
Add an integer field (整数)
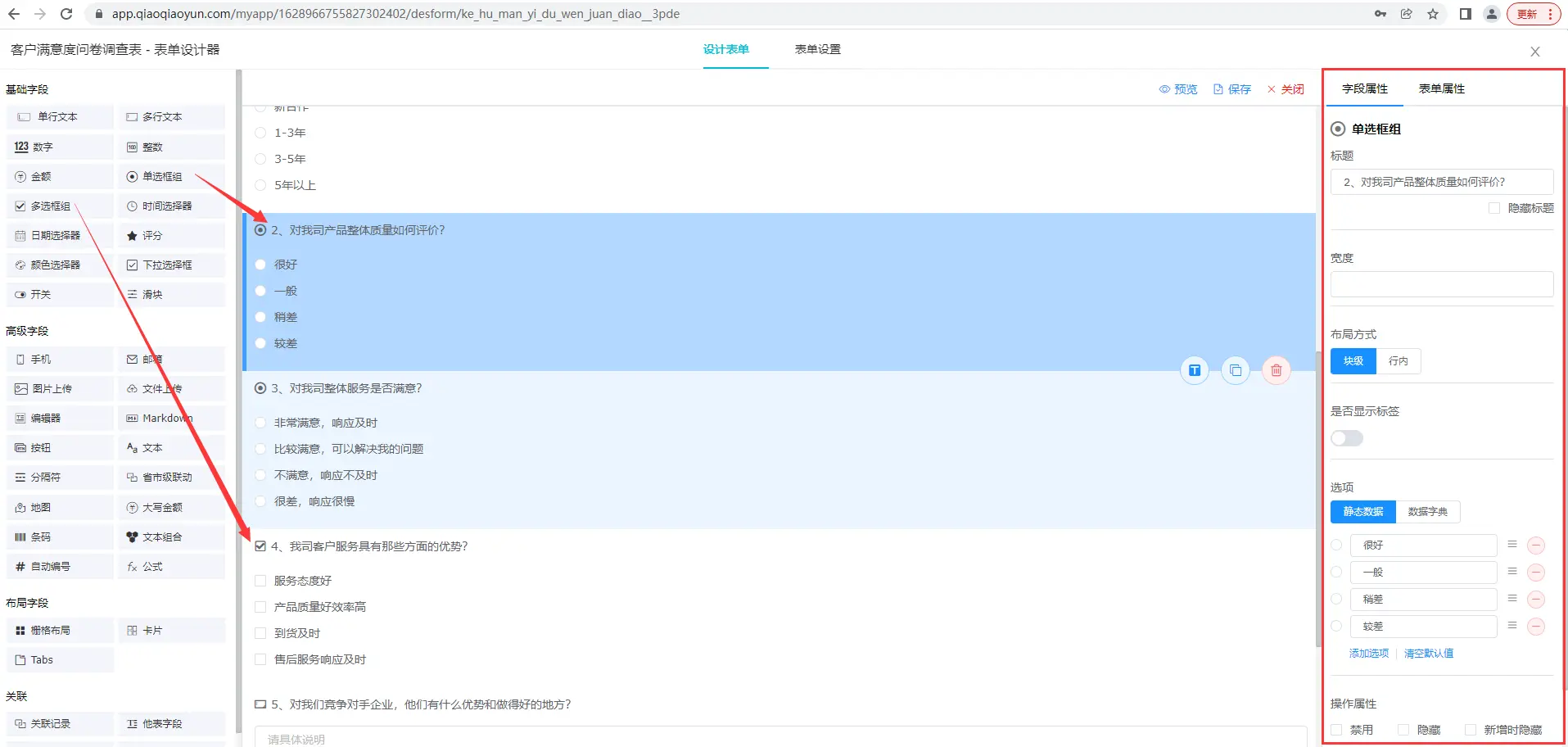coord(171,147)
